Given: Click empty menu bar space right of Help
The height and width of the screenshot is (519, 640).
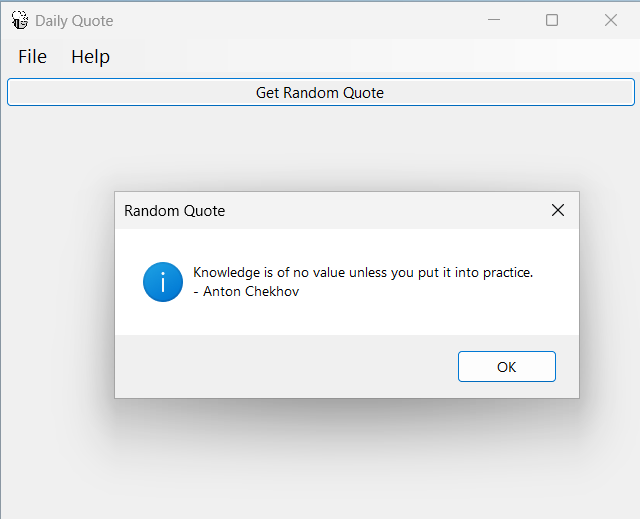Looking at the screenshot, I should coord(367,56).
